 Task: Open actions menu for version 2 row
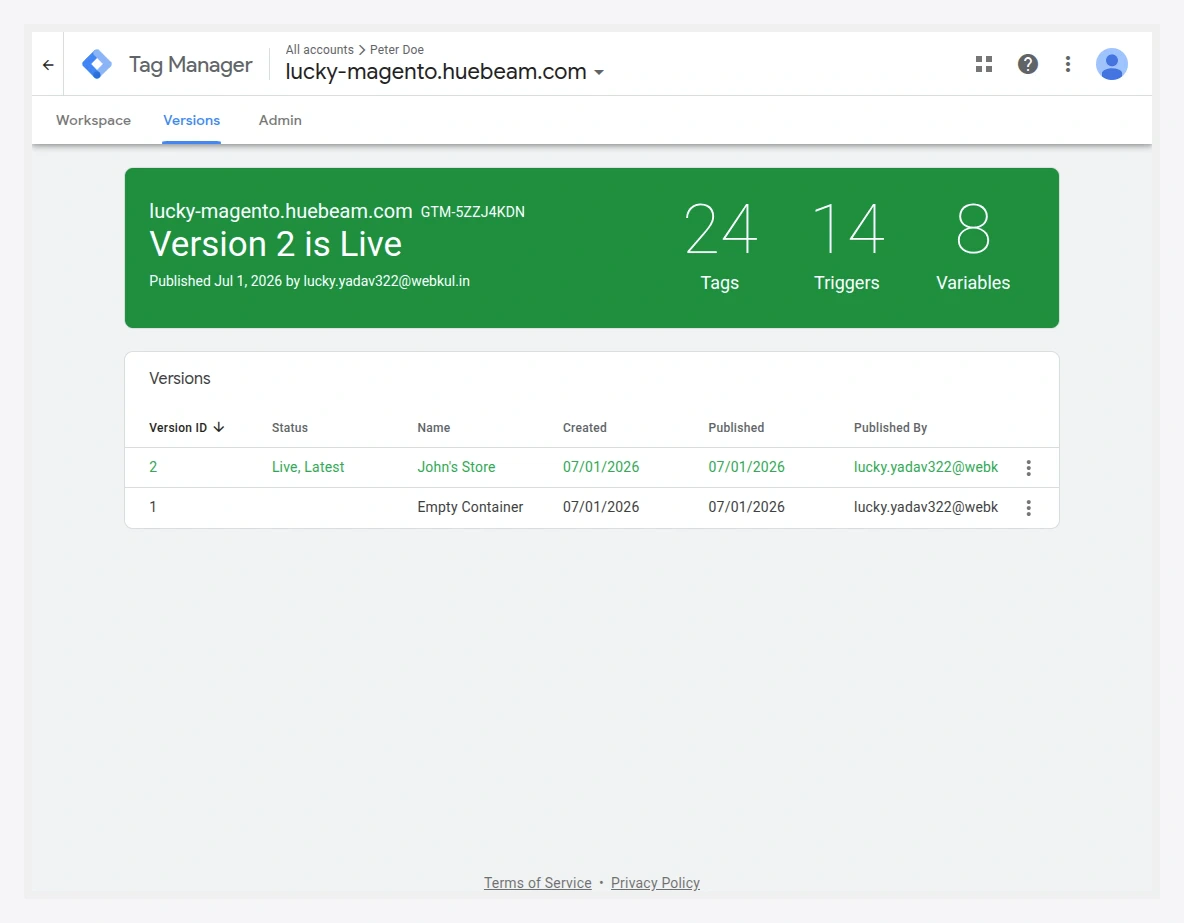[1028, 468]
